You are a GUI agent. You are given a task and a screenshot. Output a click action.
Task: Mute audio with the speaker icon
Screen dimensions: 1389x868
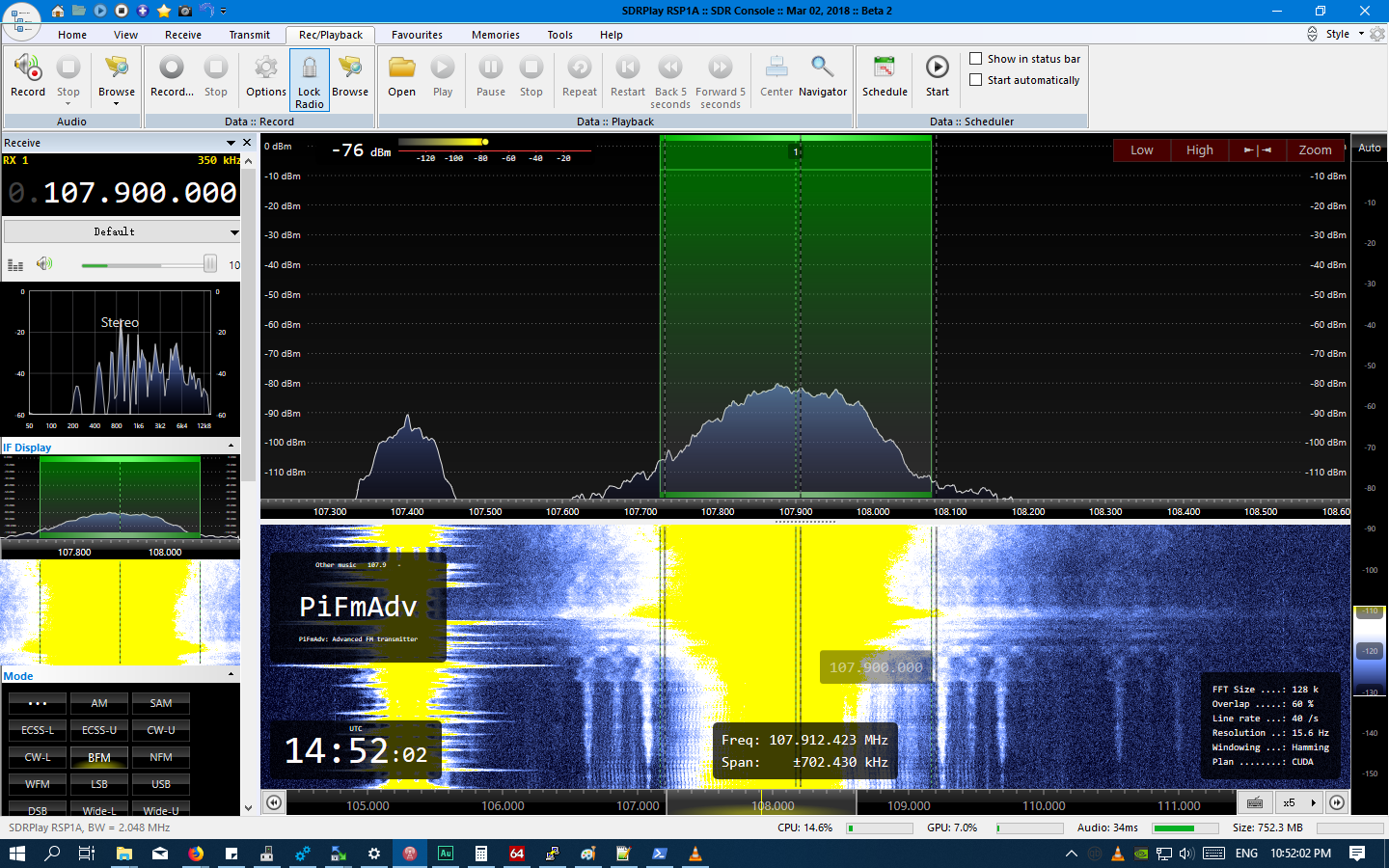tap(44, 263)
